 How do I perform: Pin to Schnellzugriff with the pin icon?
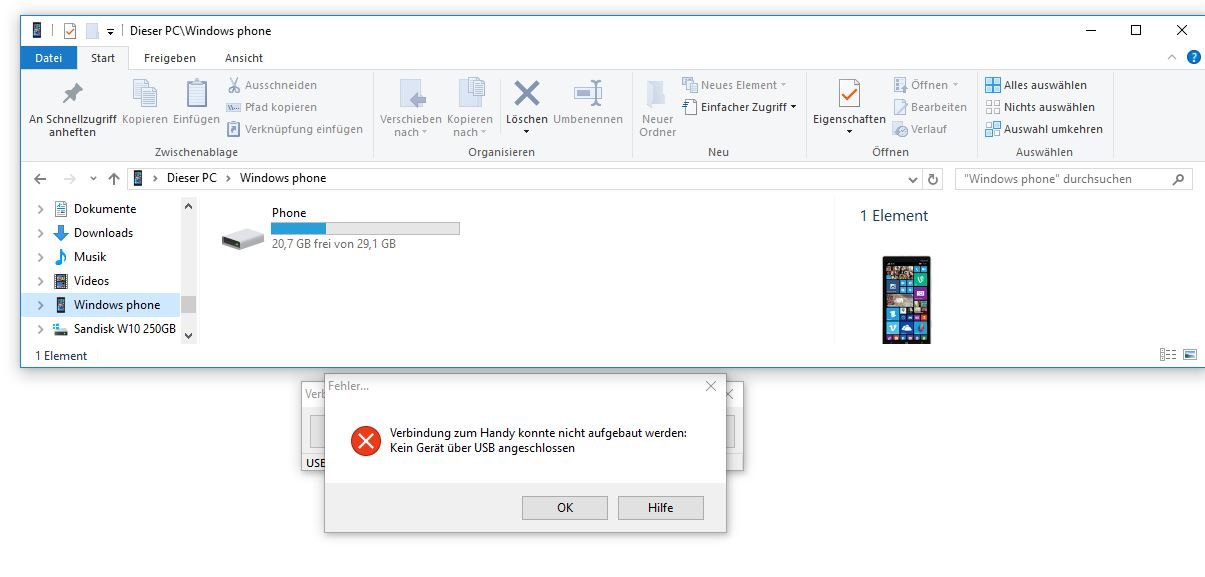[x=72, y=94]
